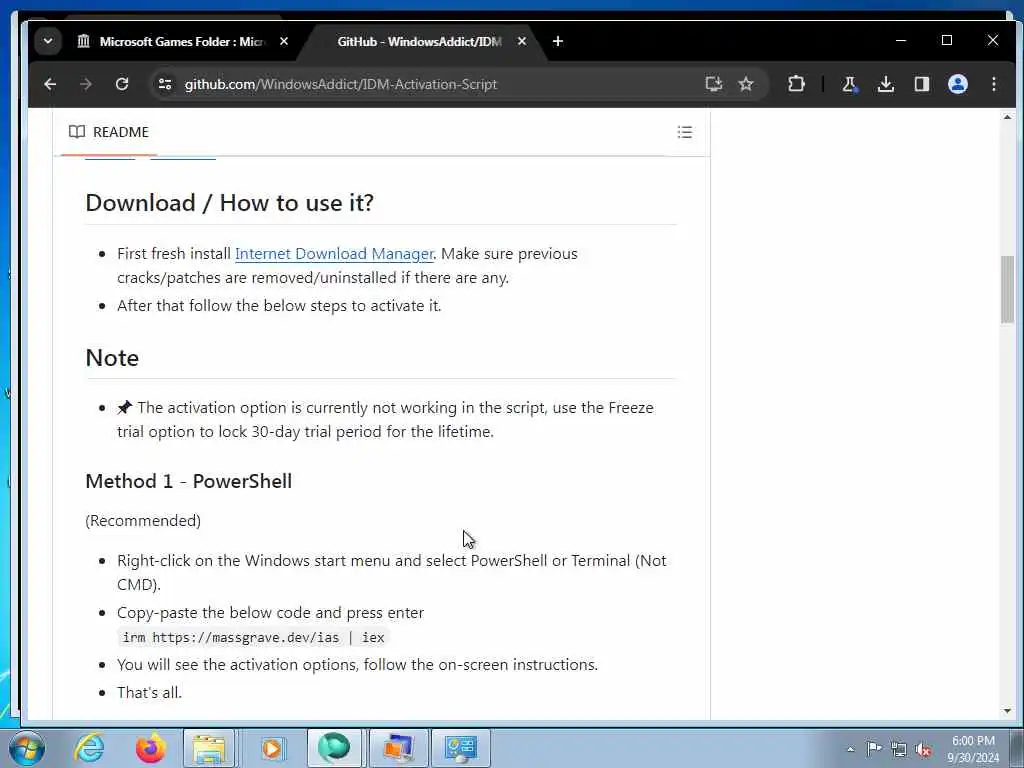Click the Note heading
Screen dimensions: 1024x768
coord(112,358)
